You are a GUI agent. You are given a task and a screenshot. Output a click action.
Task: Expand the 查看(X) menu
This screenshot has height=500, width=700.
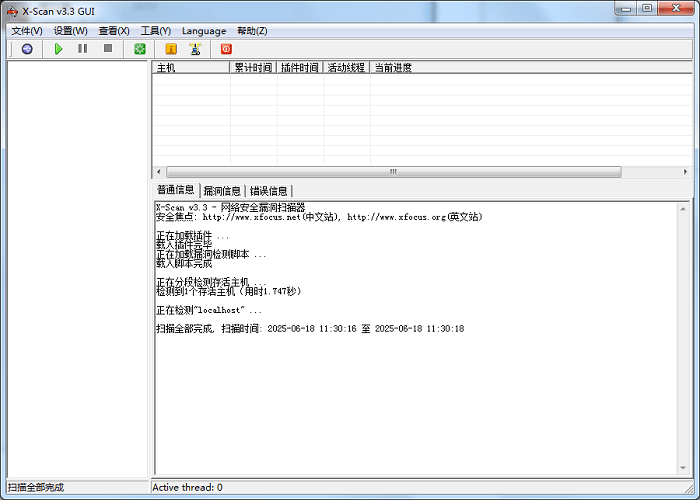[114, 31]
